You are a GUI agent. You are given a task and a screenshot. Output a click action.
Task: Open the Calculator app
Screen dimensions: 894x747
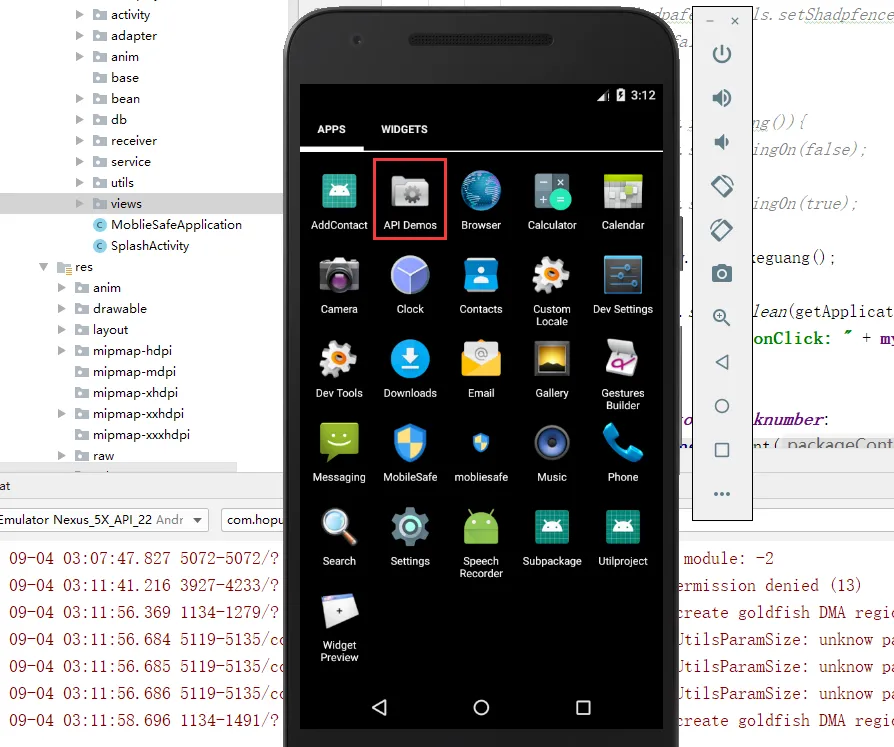pyautogui.click(x=552, y=200)
